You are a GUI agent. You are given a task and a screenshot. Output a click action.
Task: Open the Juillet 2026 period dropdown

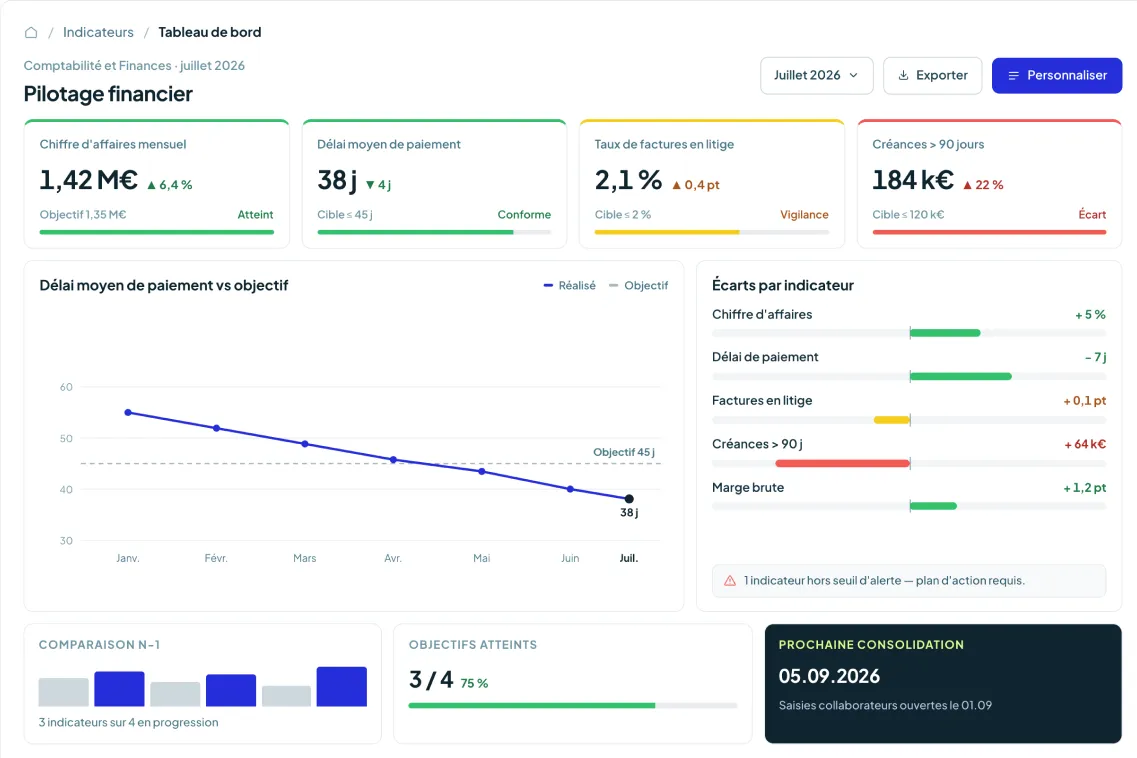click(816, 75)
